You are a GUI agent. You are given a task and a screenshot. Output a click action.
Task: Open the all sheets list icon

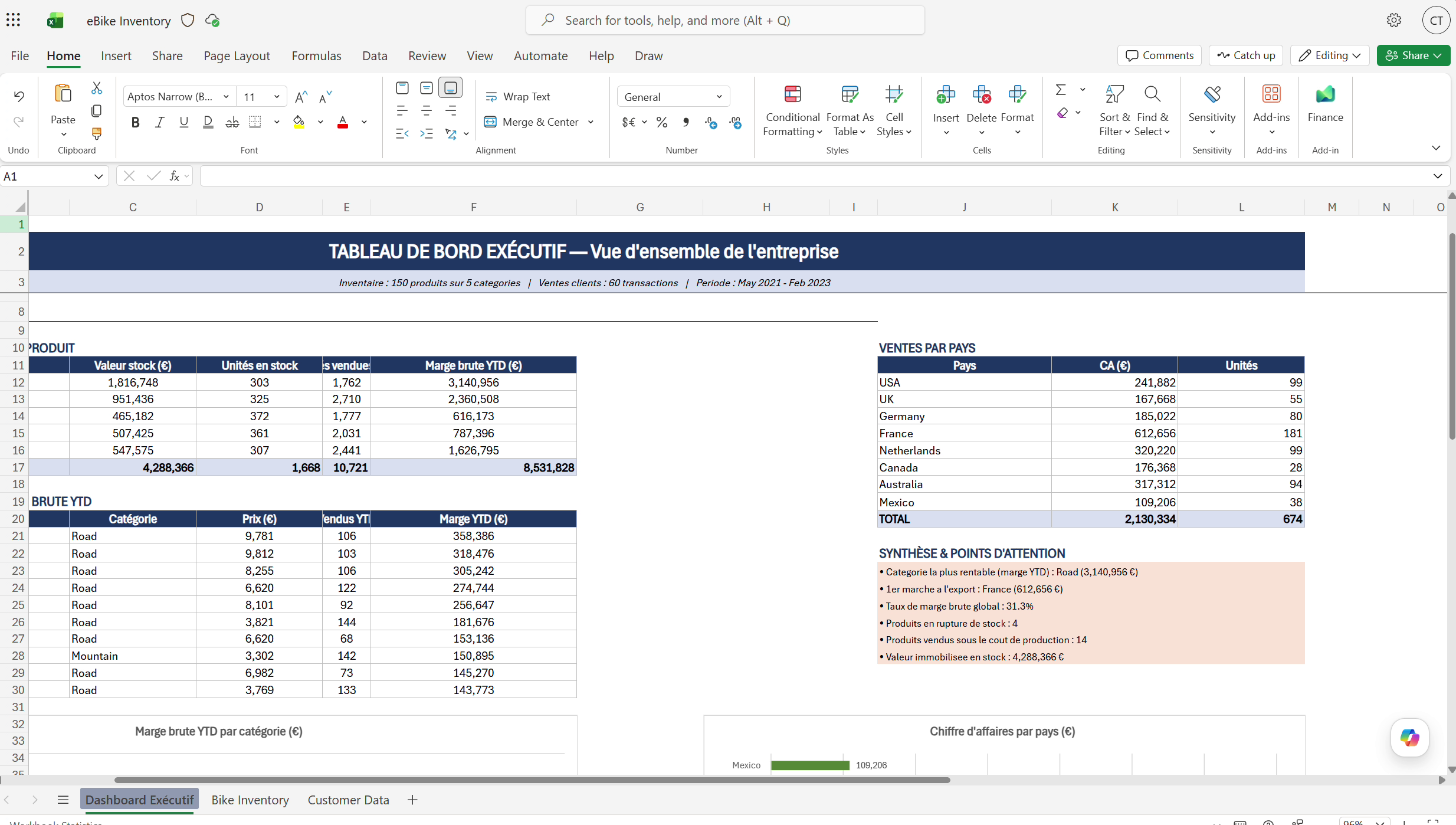(x=63, y=800)
